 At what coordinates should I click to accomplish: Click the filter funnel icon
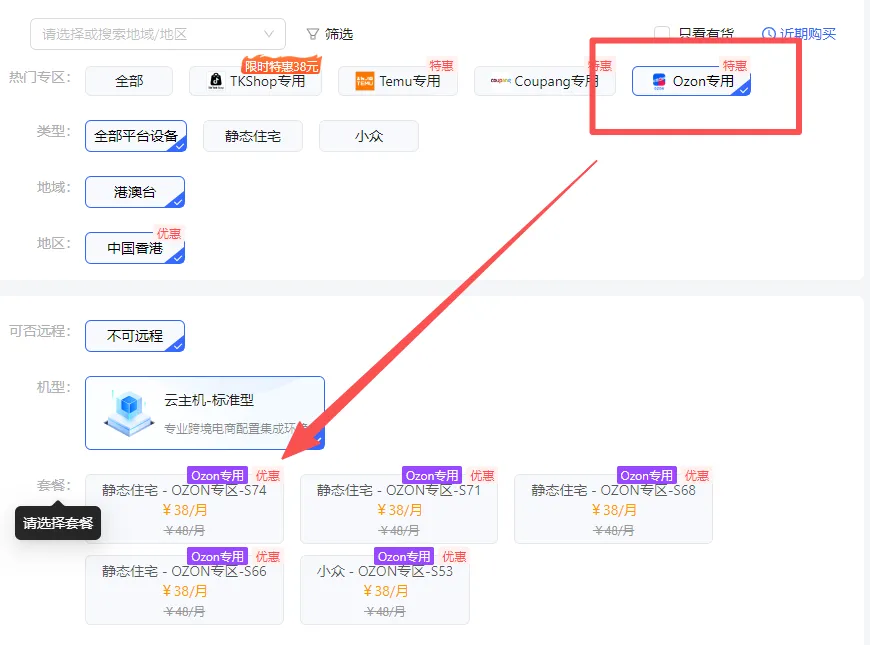pos(312,34)
